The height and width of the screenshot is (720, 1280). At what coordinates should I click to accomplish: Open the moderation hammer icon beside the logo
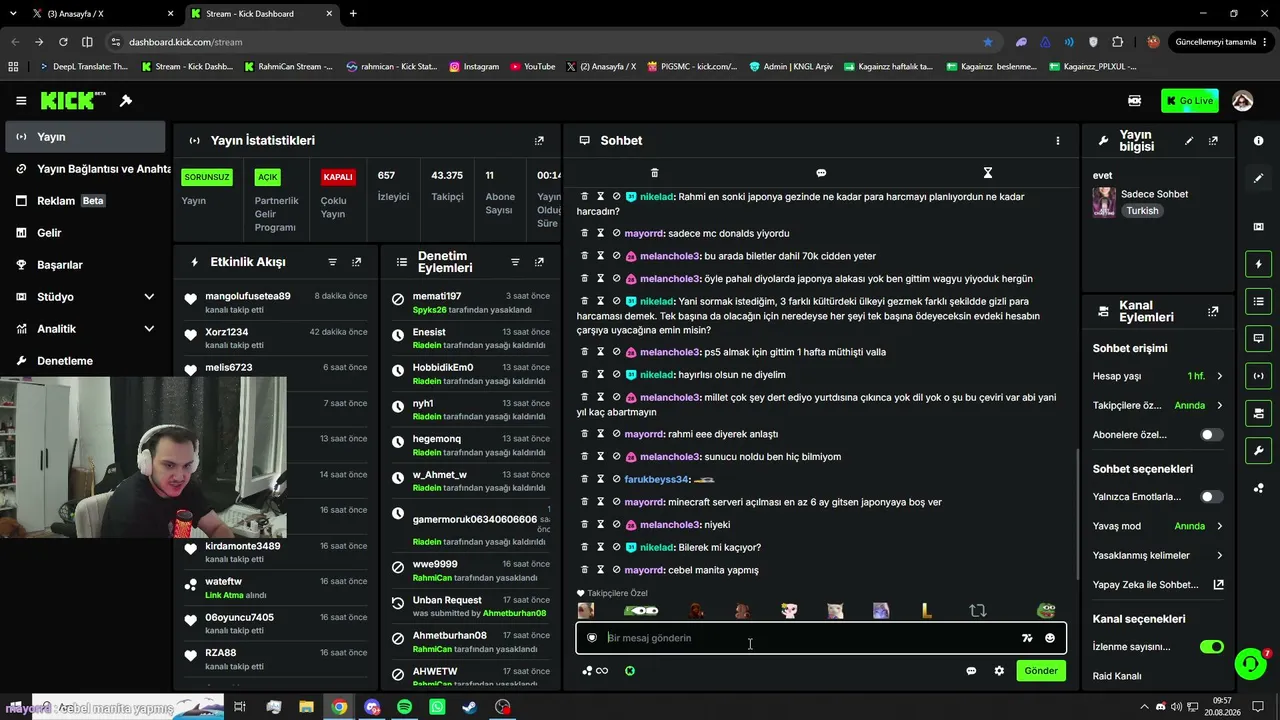click(x=126, y=101)
